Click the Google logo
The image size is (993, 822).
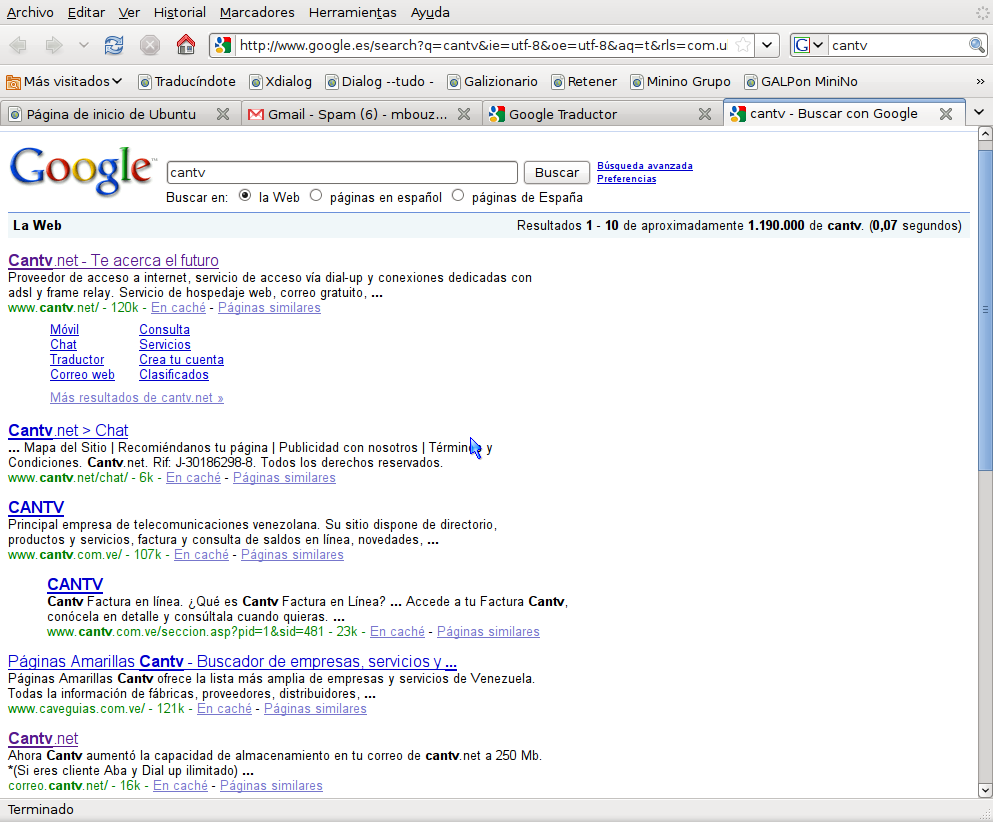(82, 170)
